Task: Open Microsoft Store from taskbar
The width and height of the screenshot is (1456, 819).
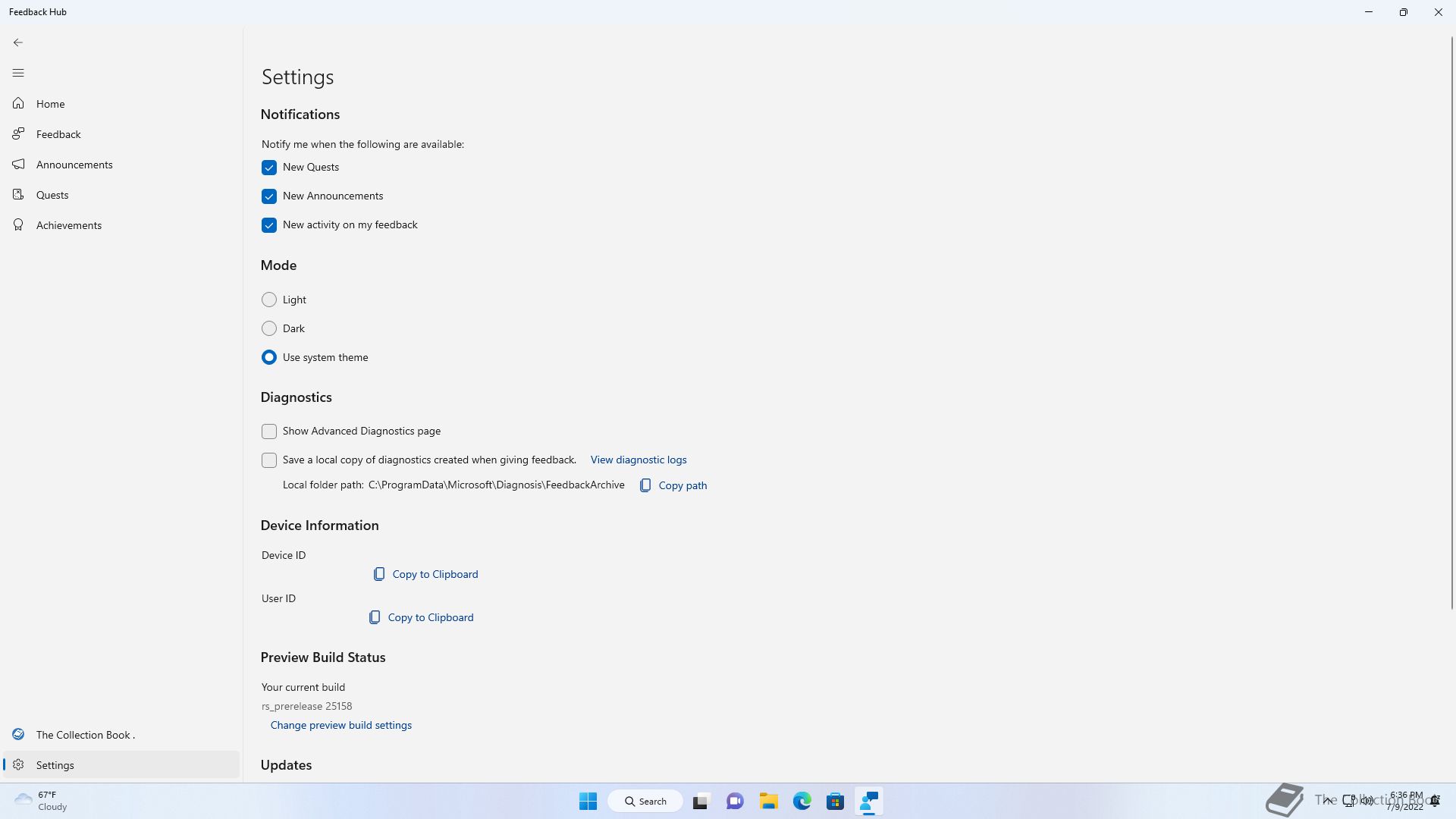Action: [836, 801]
